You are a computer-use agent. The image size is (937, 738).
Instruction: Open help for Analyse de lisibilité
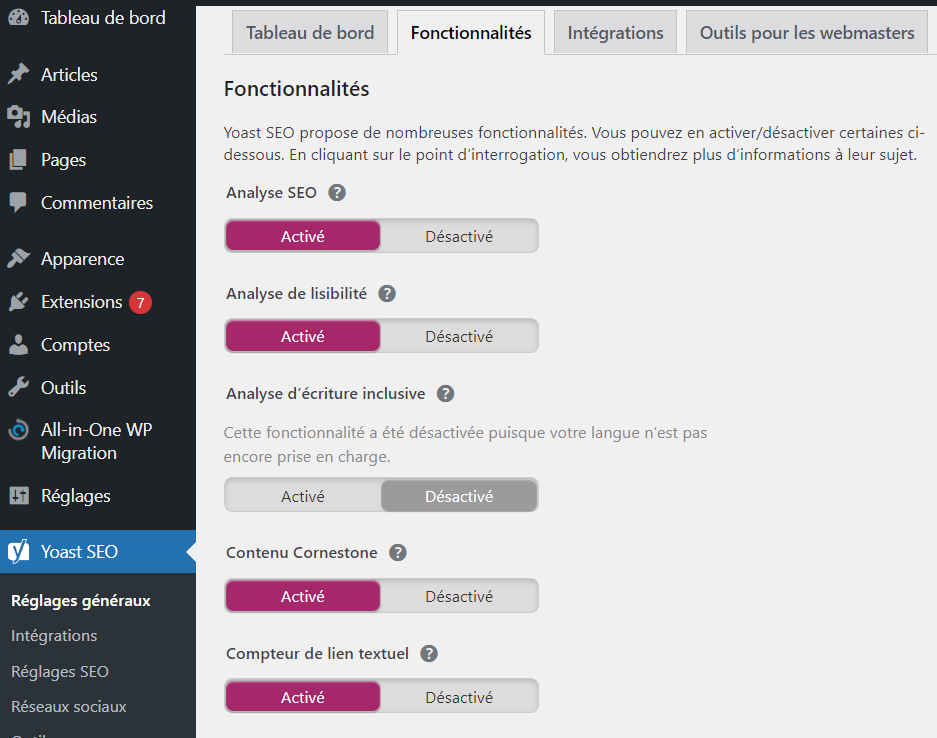pyautogui.click(x=387, y=294)
